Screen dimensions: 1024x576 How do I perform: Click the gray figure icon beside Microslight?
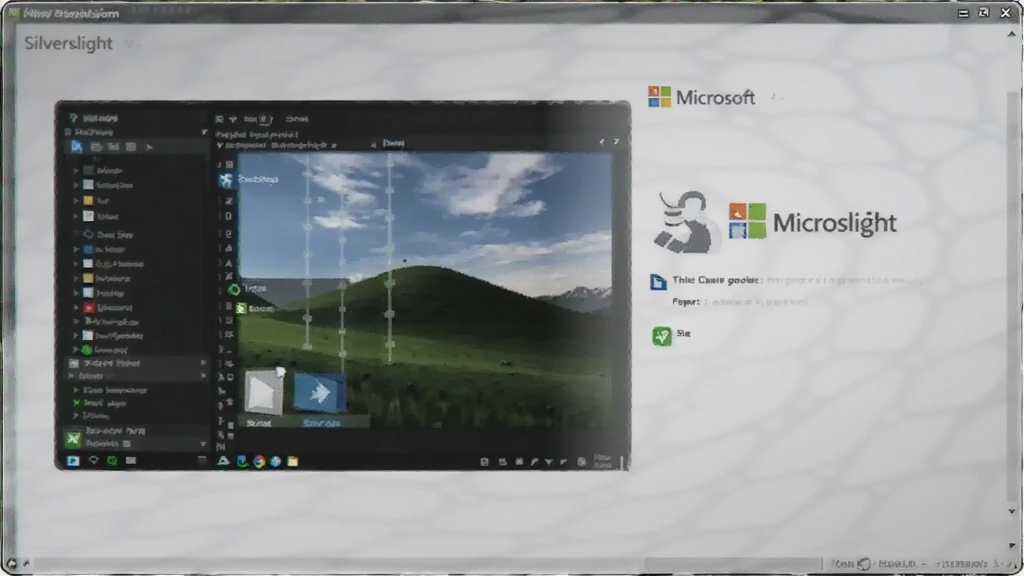(x=684, y=222)
